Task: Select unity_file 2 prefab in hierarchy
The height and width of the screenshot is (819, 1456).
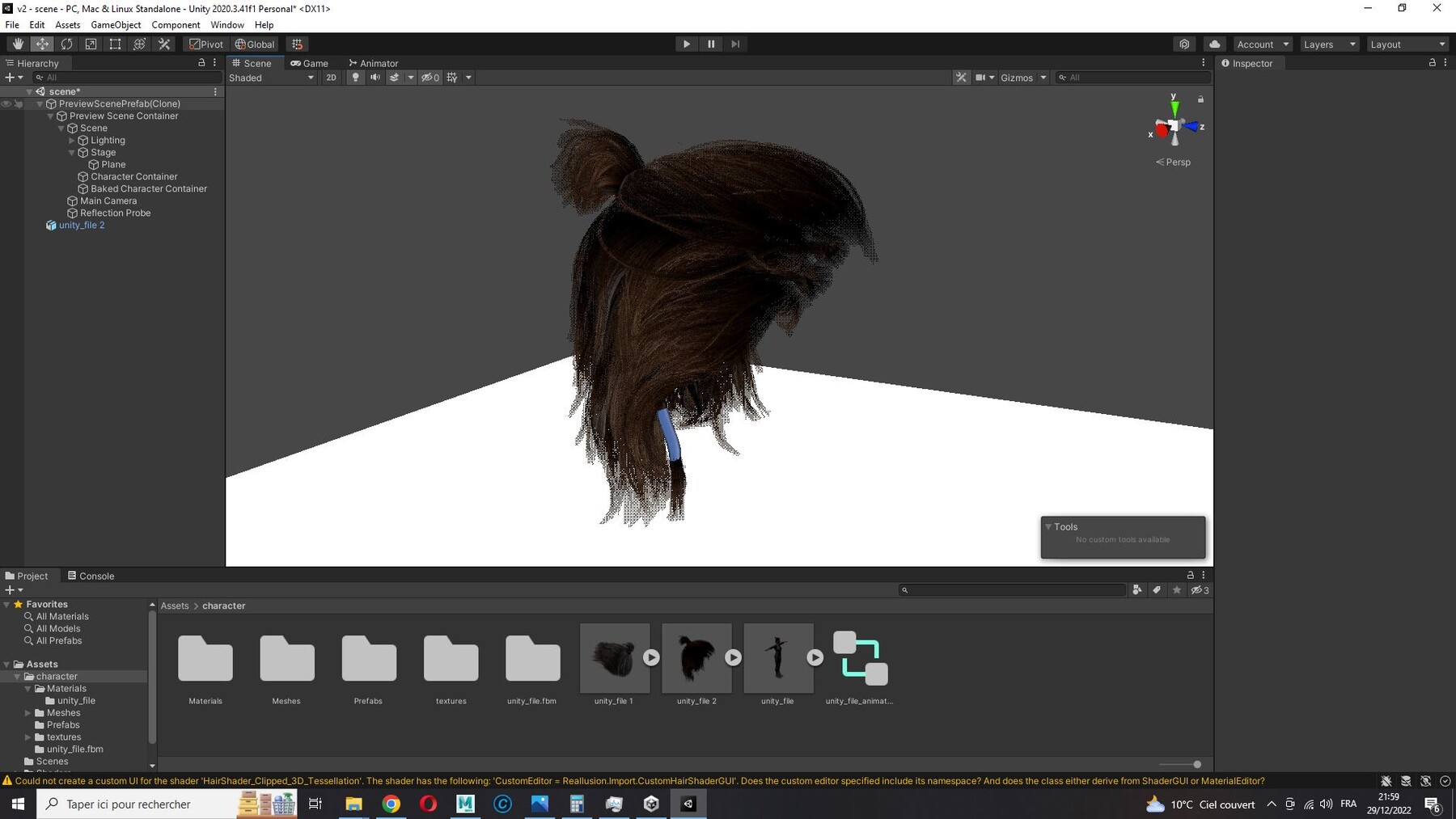Action: coord(82,226)
